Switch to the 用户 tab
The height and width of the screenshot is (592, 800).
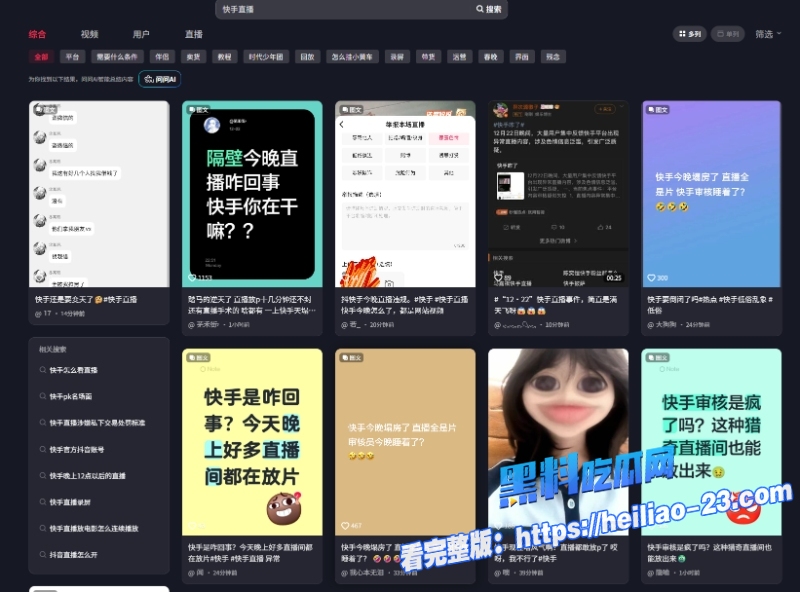coord(141,34)
